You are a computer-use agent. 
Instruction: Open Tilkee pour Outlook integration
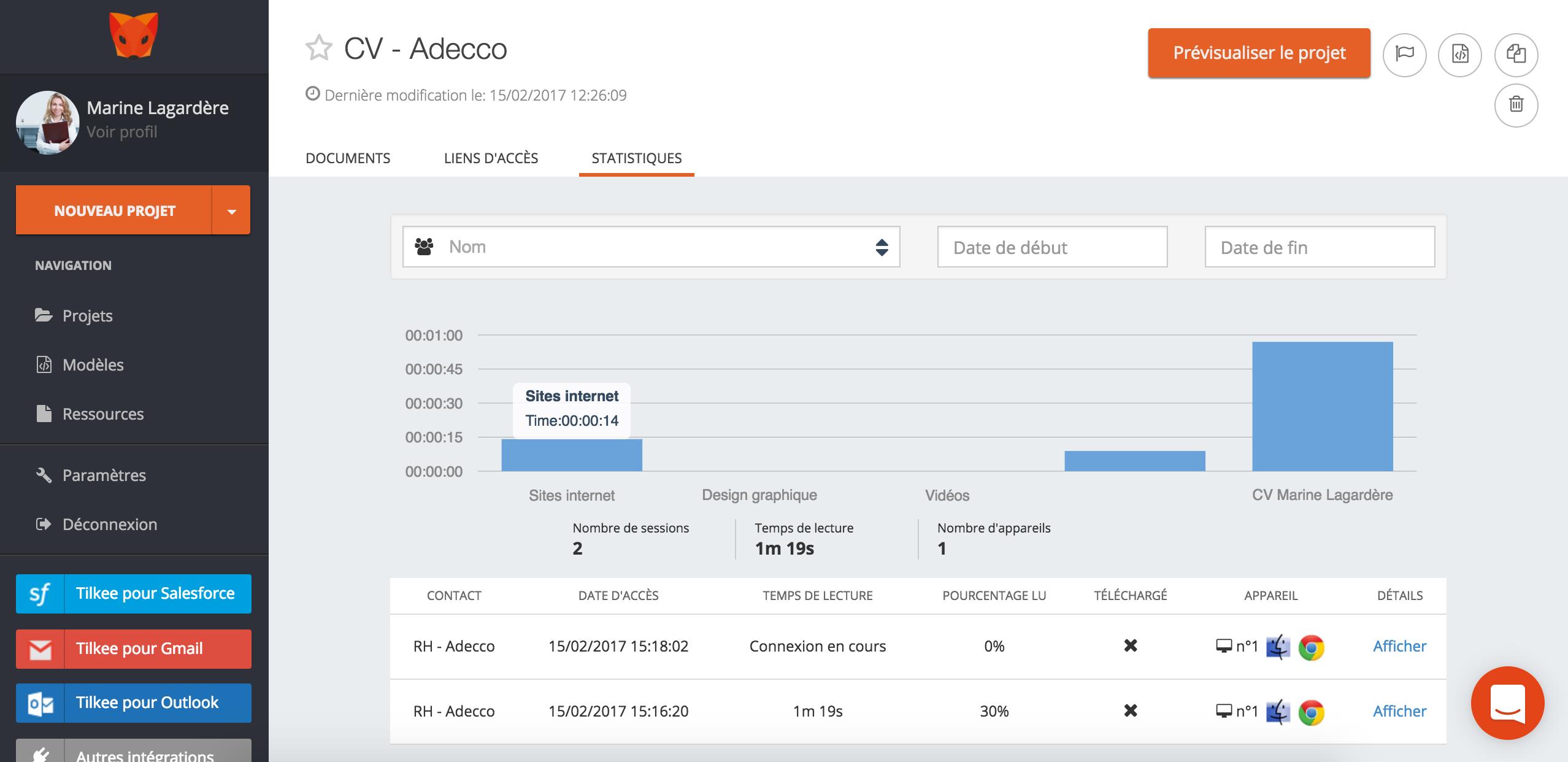pos(134,702)
